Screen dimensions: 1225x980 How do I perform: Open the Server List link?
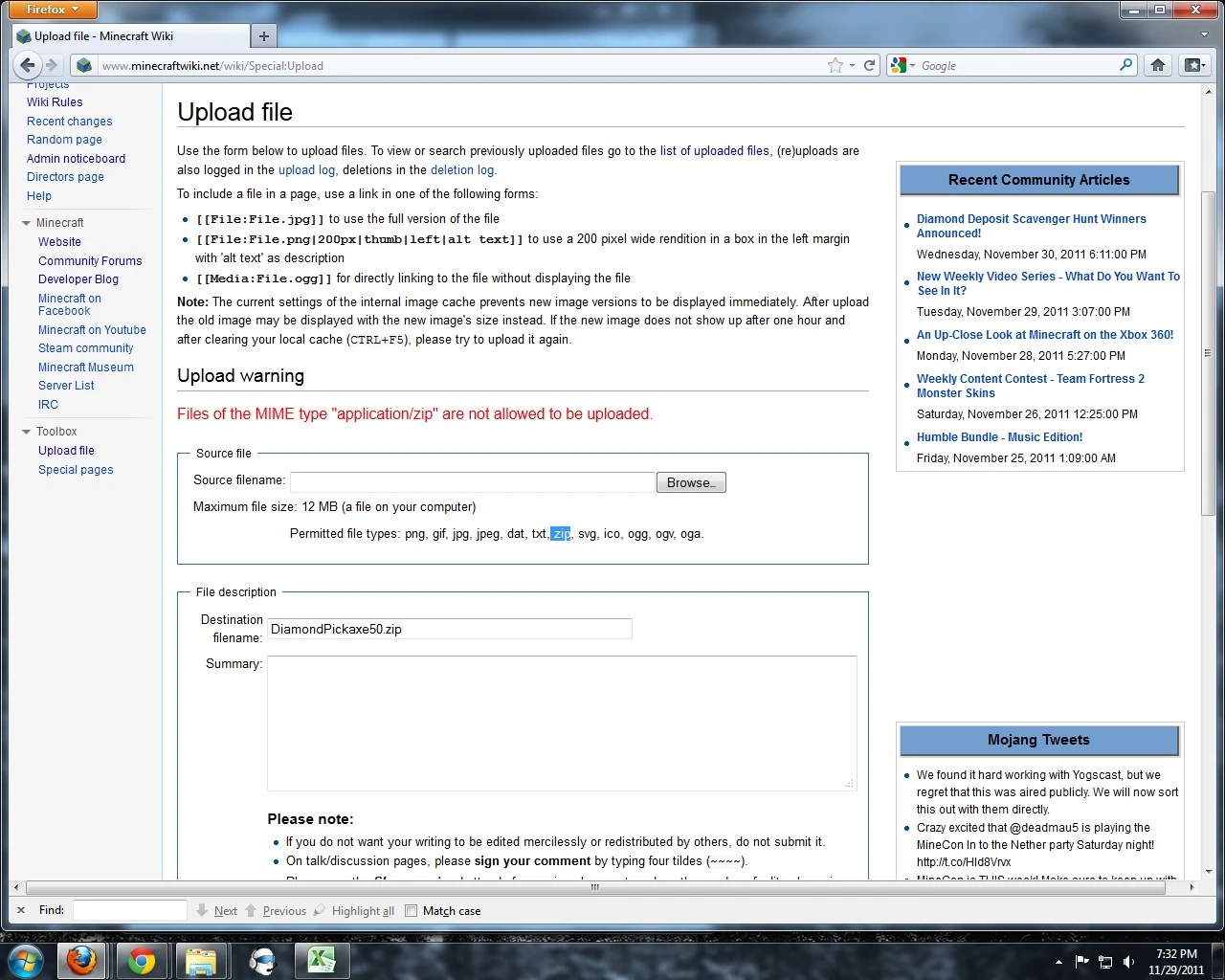click(66, 386)
